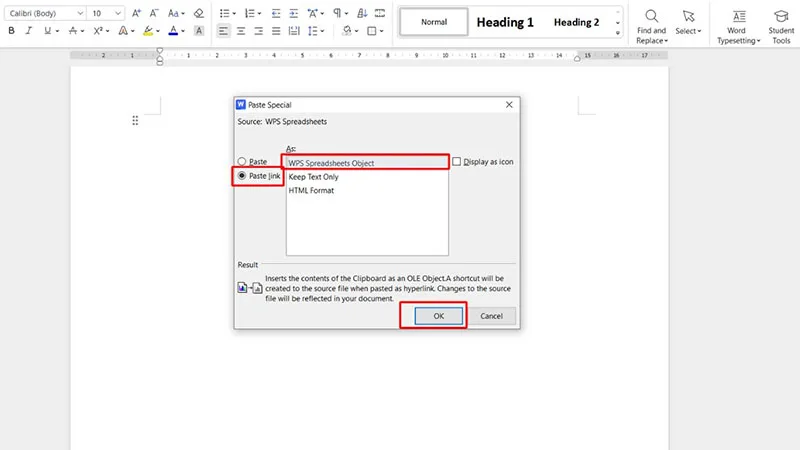Viewport: 800px width, 450px height.
Task: Apply yellow text highlight color
Action: pos(148,31)
